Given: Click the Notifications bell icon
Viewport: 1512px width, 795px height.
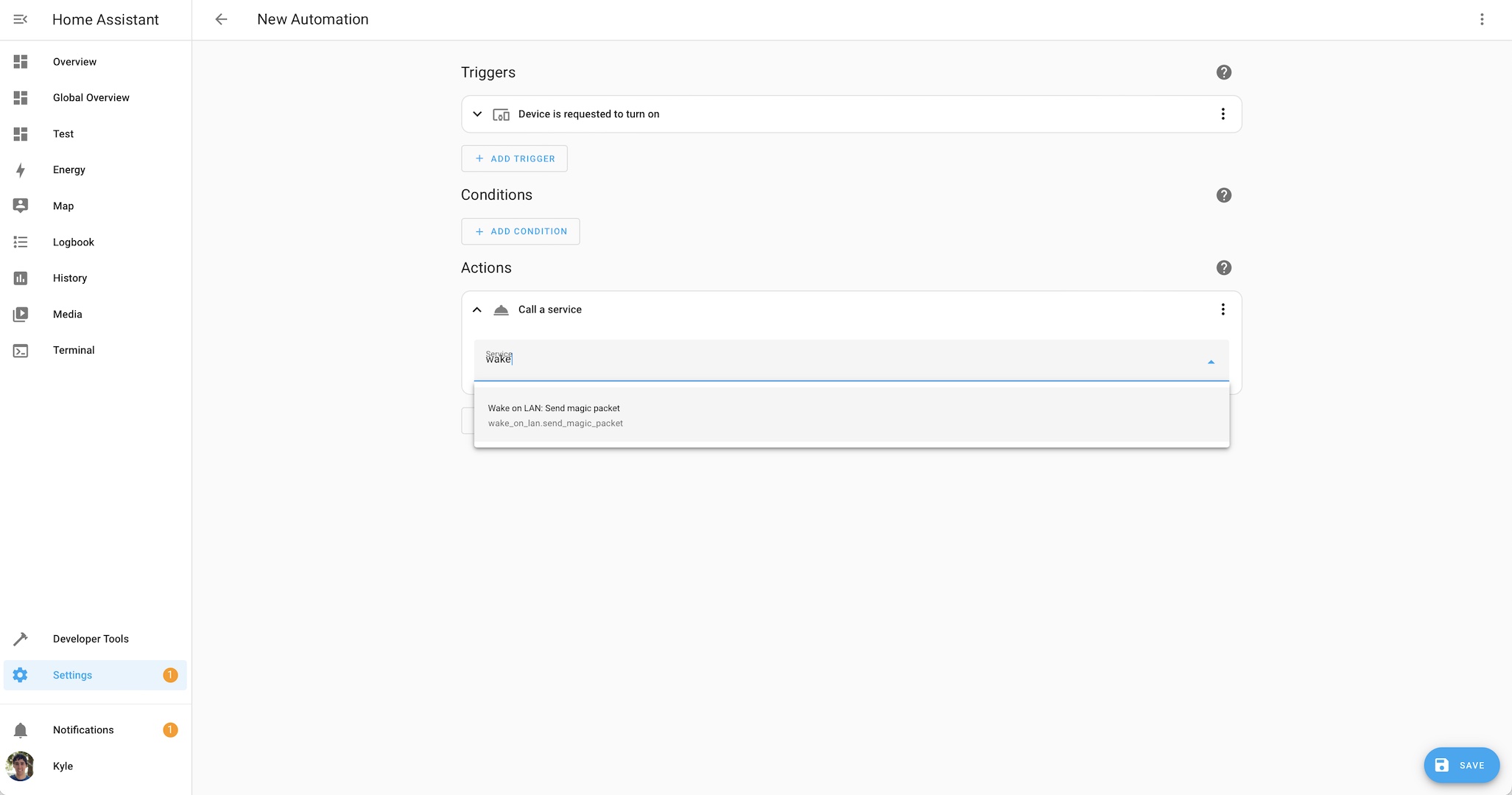Looking at the screenshot, I should [21, 730].
